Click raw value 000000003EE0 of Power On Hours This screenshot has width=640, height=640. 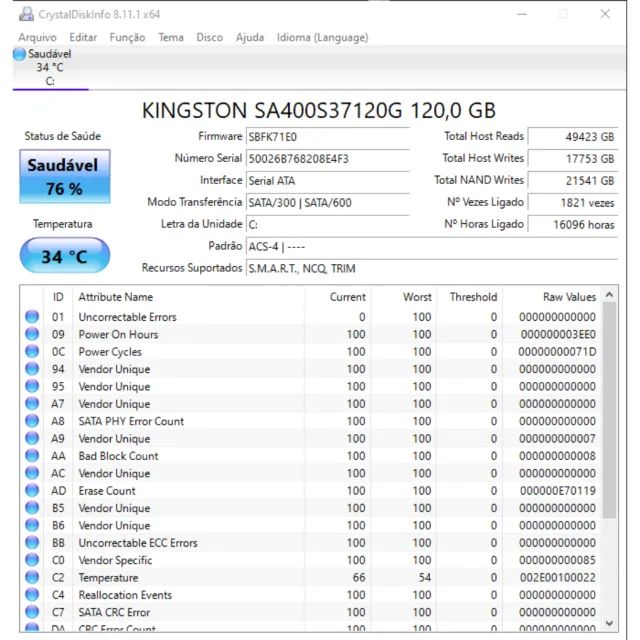[x=558, y=334]
